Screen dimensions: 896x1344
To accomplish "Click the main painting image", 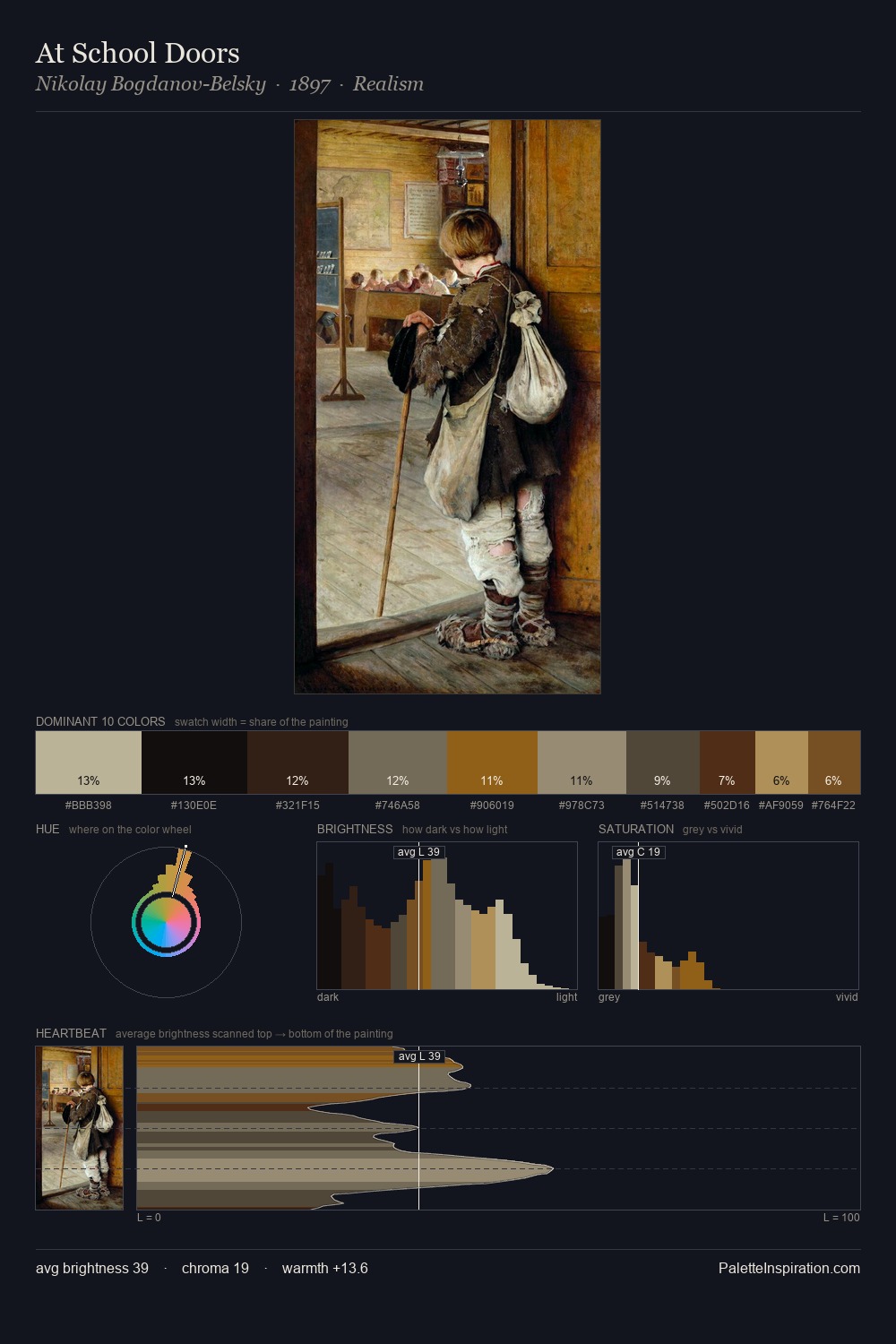I will point(447,407).
